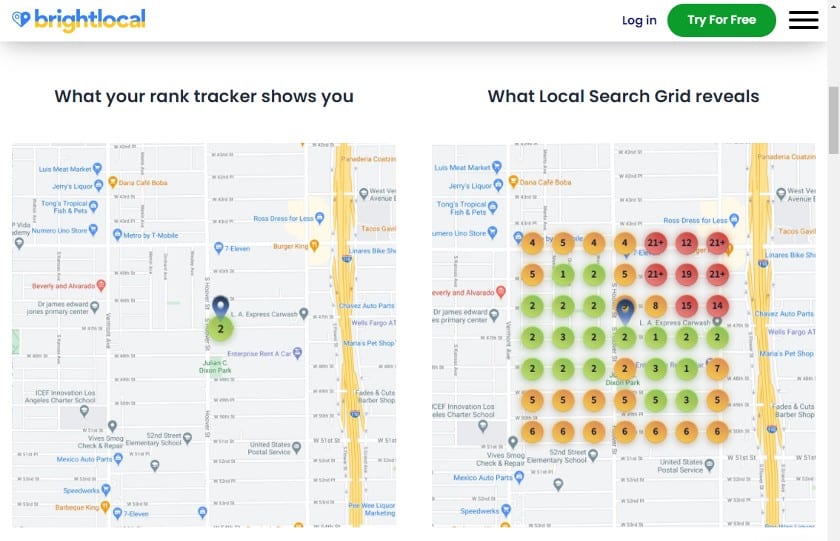Screen dimensions: 840x541
Task: Click the red grid marker showing 14
Action: pyautogui.click(x=717, y=306)
